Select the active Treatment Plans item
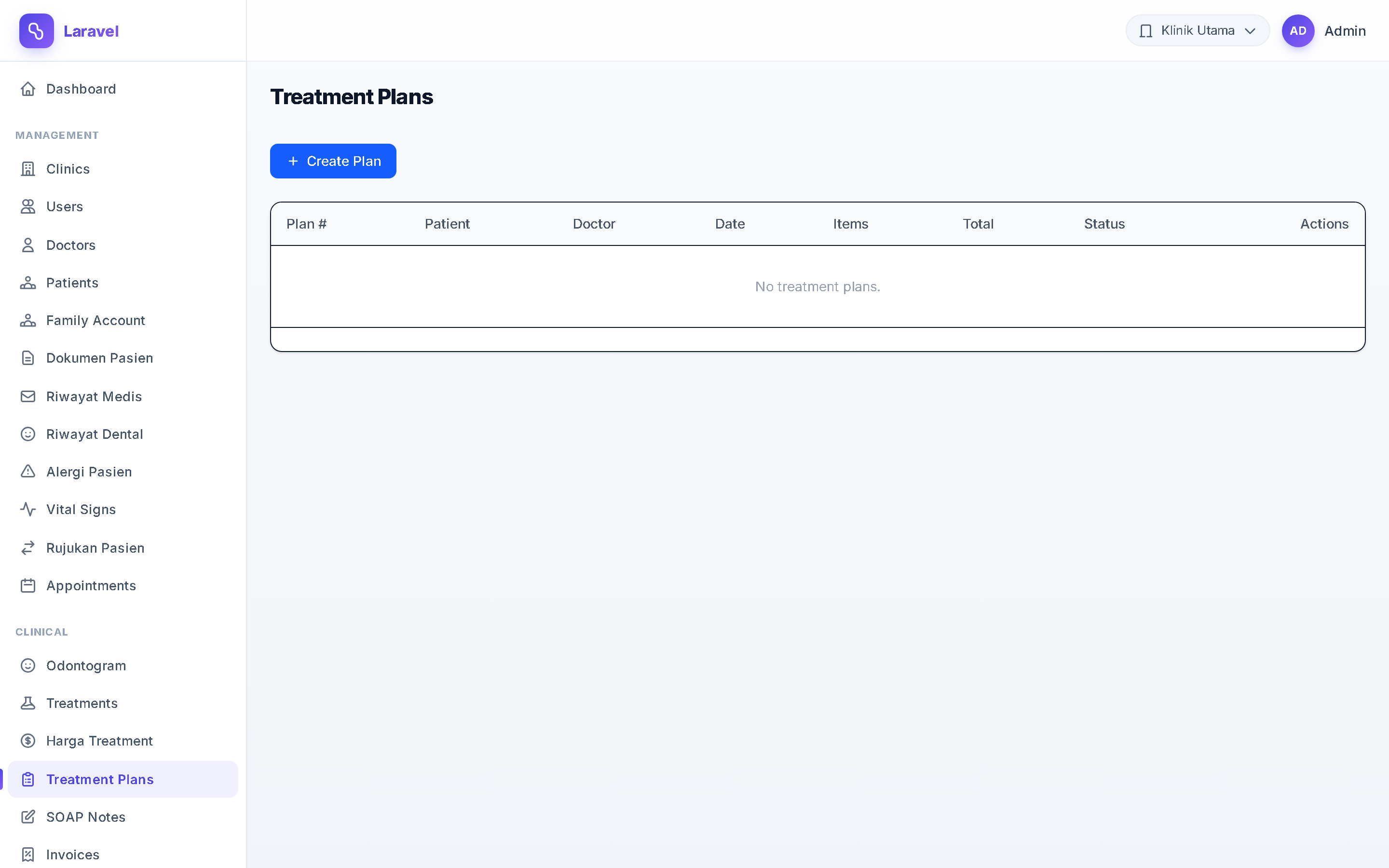1389x868 pixels. click(x=123, y=780)
